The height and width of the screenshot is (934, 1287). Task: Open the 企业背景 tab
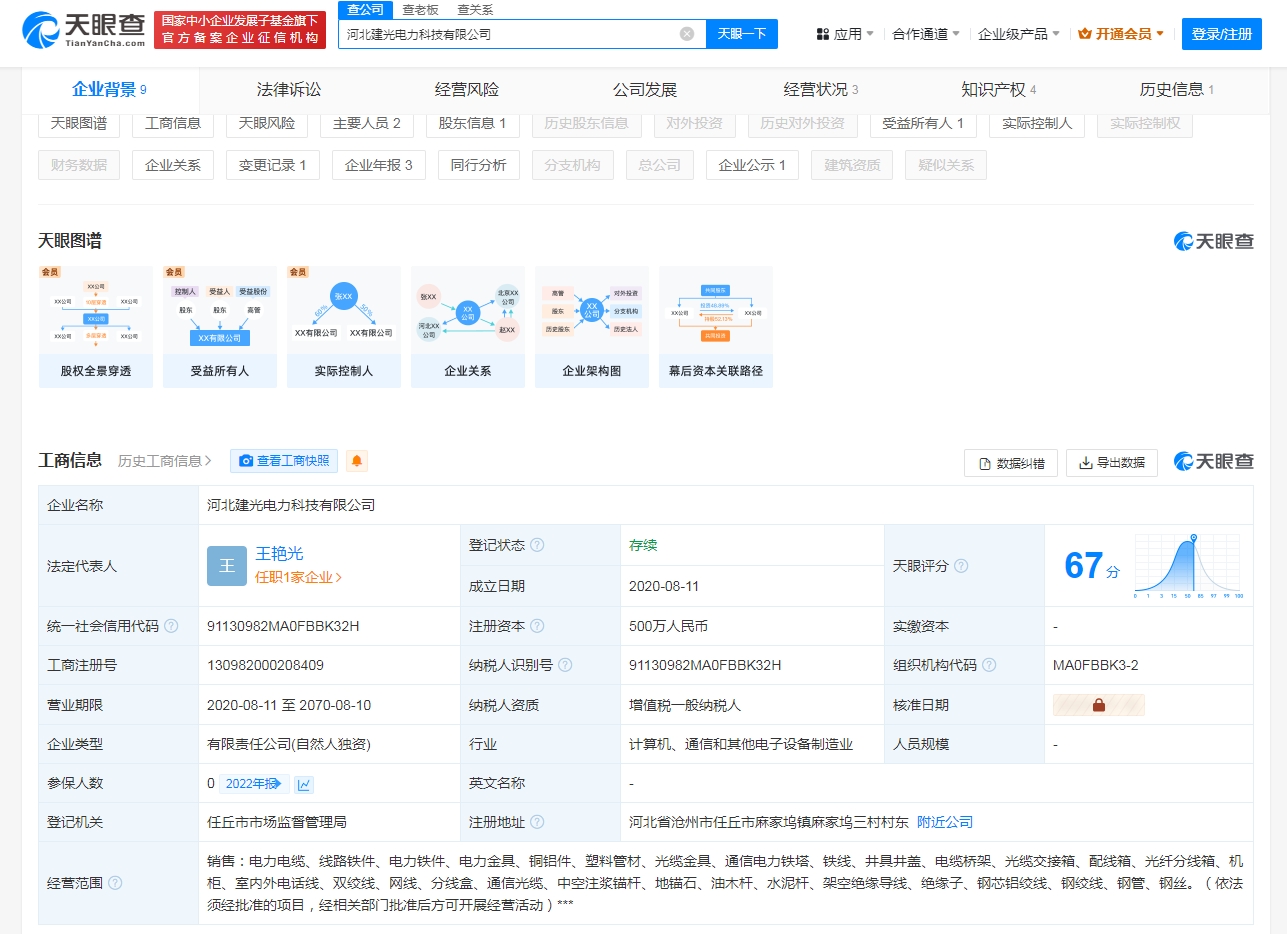[109, 90]
